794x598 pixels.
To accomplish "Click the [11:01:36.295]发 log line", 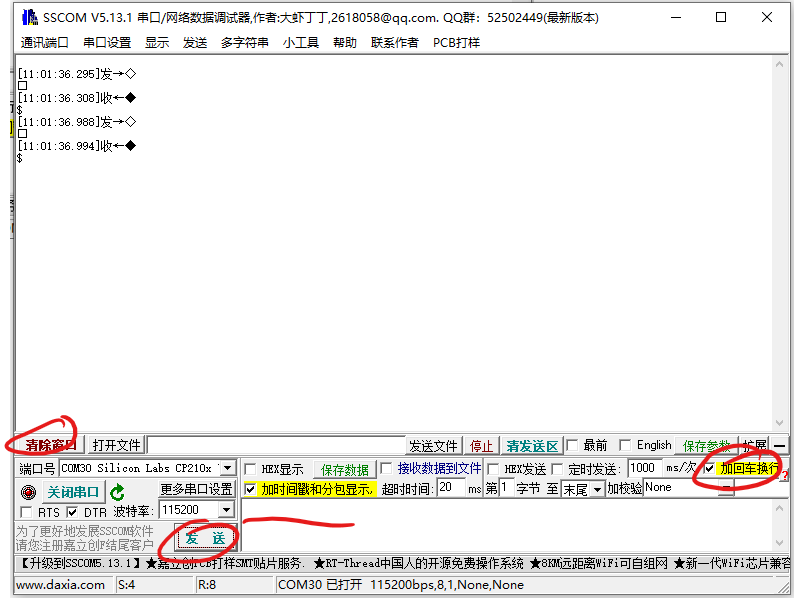I will coord(77,74).
